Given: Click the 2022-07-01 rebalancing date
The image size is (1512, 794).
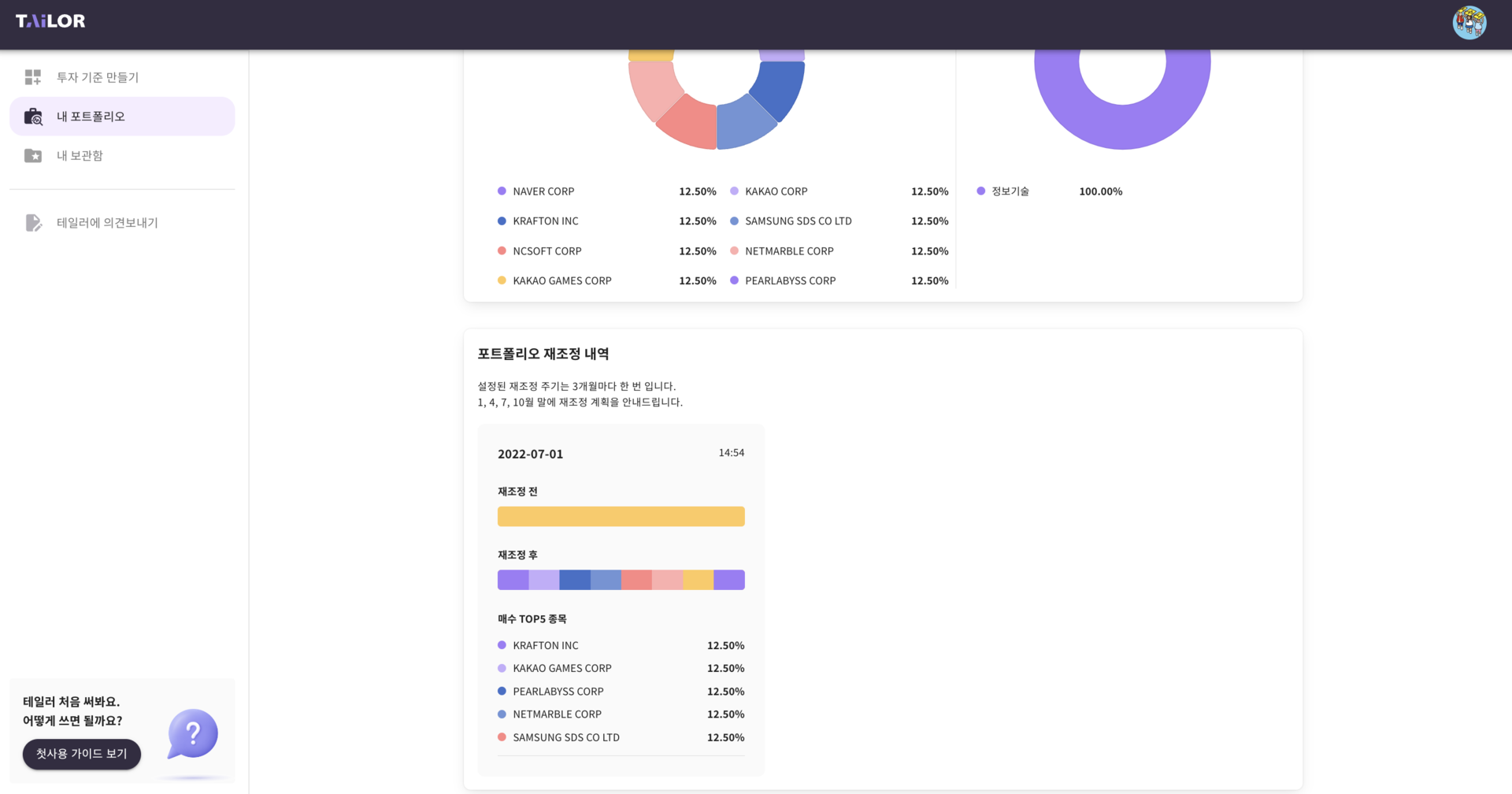Looking at the screenshot, I should click(x=531, y=454).
